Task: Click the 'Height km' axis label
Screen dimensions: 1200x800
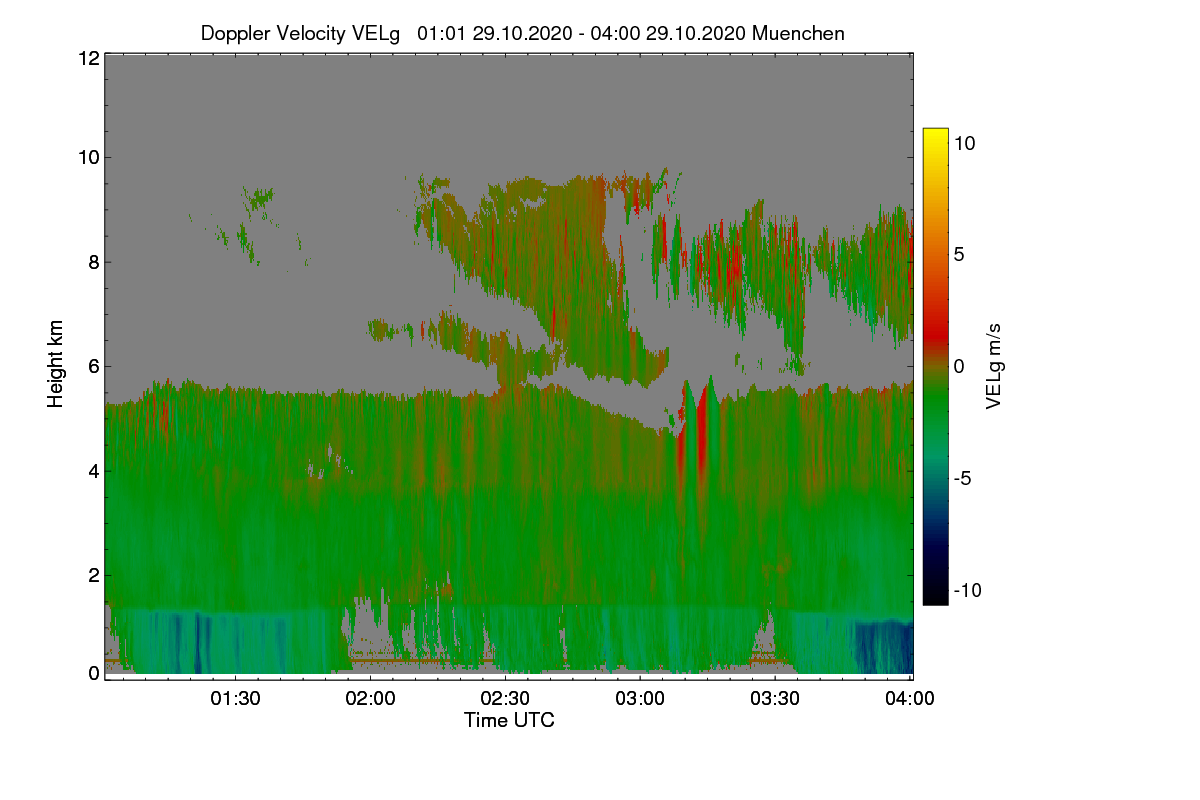Action: (x=56, y=364)
